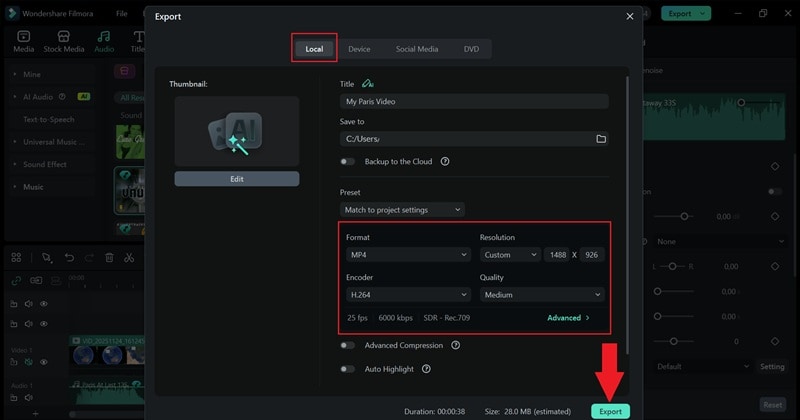The width and height of the screenshot is (800, 420).
Task: Open the Audio panel icon
Action: 104,41
